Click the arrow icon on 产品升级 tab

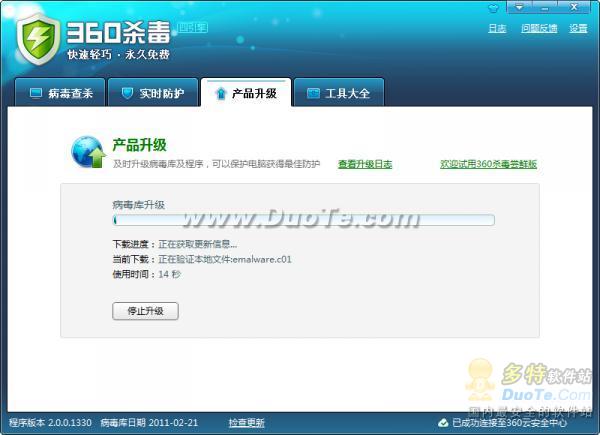220,93
